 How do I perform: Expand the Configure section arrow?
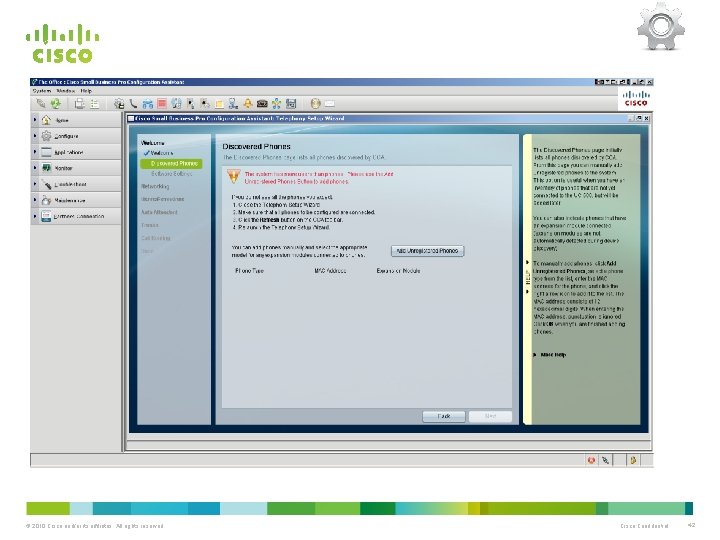[x=35, y=136]
